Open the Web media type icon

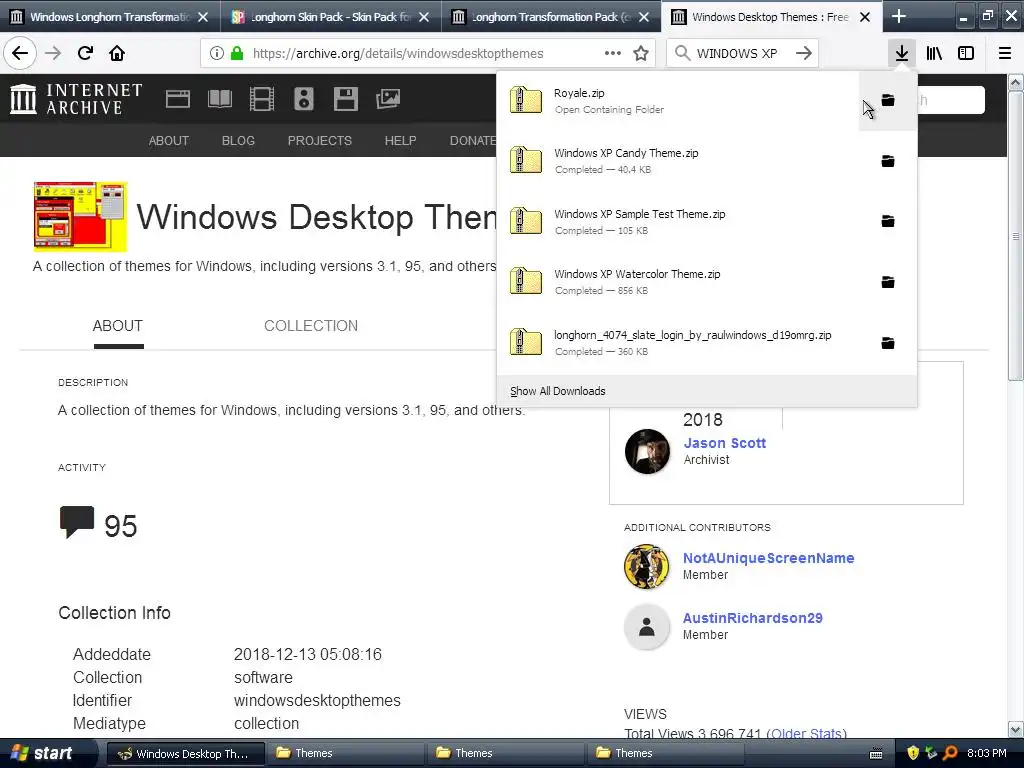click(178, 99)
